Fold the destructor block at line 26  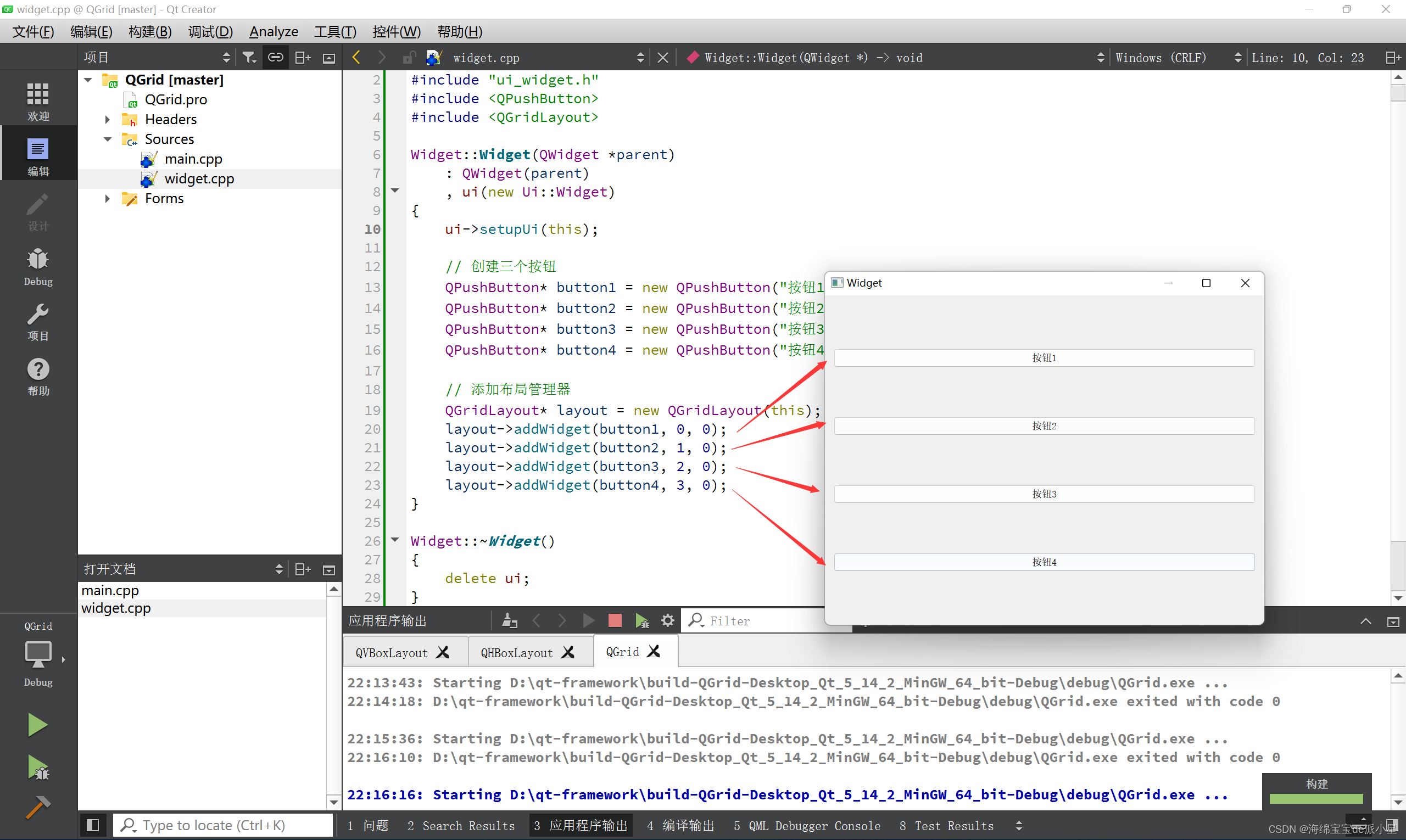tap(395, 540)
